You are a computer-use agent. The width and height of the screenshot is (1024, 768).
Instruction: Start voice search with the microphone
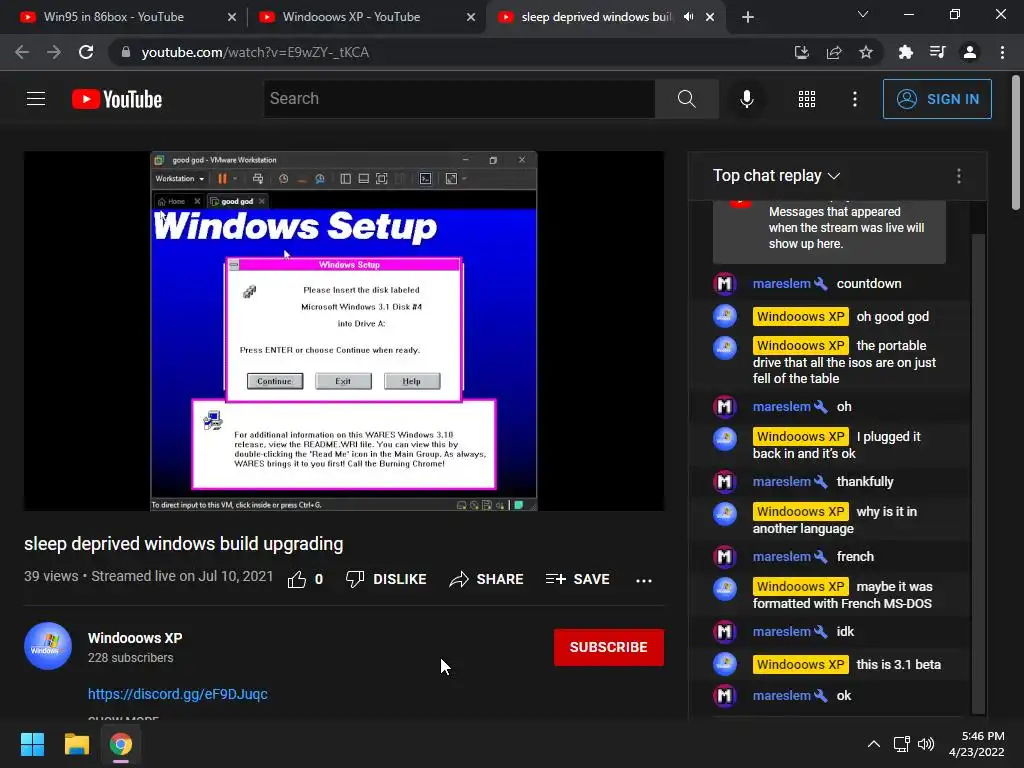746,99
